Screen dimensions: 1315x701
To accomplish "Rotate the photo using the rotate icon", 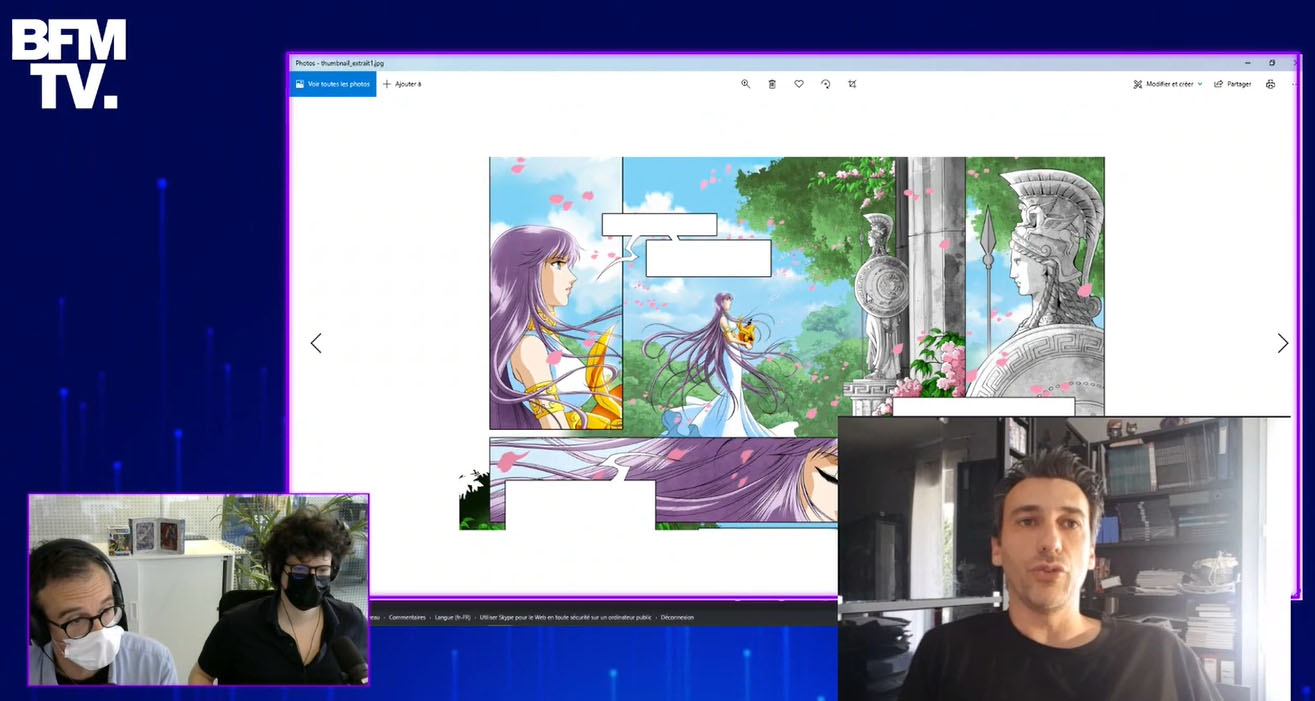I will 825,84.
